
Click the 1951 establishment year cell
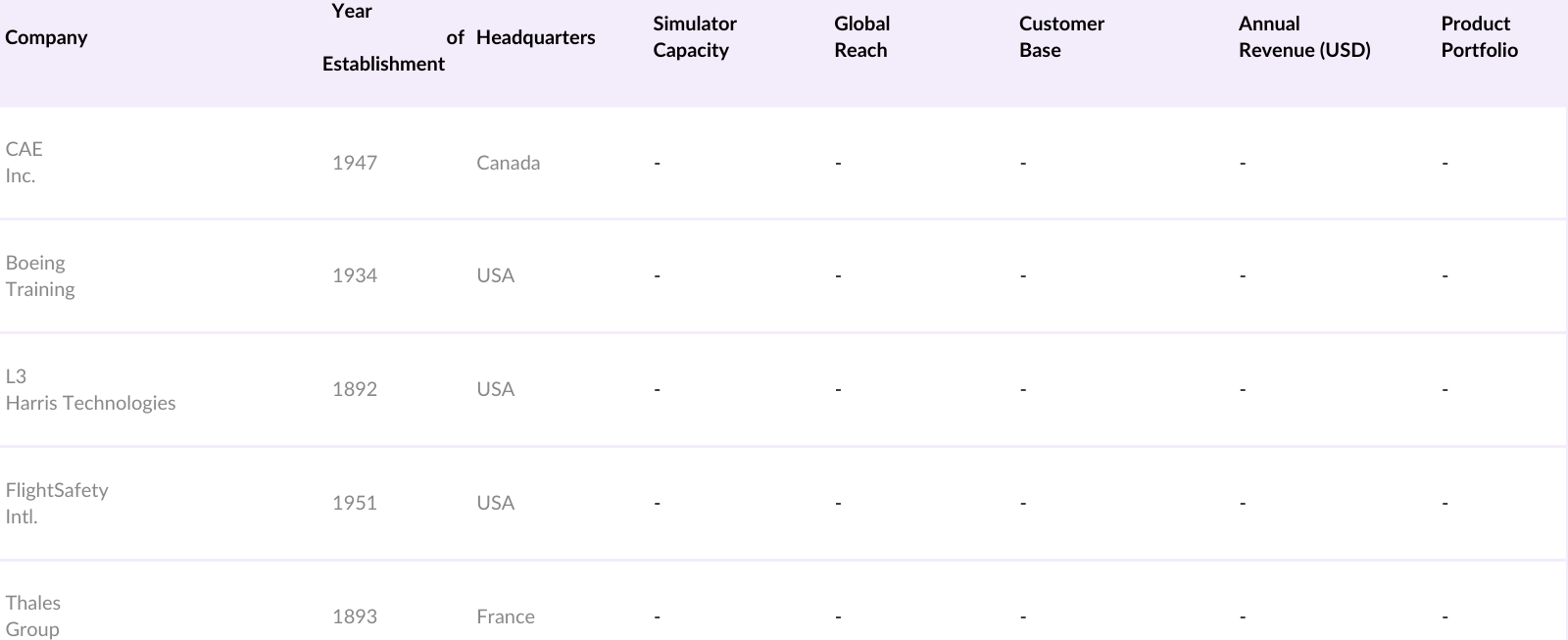355,503
